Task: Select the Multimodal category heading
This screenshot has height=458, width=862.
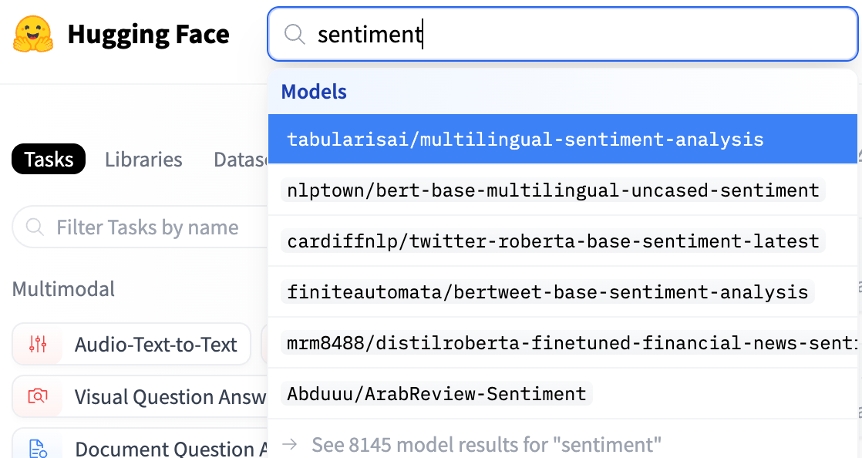Action: click(63, 289)
